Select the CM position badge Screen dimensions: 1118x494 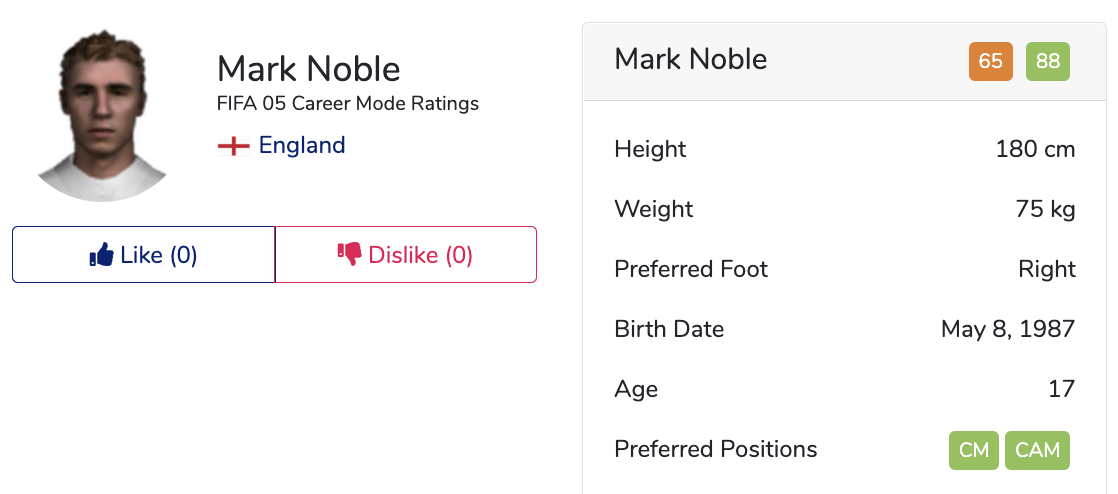974,451
